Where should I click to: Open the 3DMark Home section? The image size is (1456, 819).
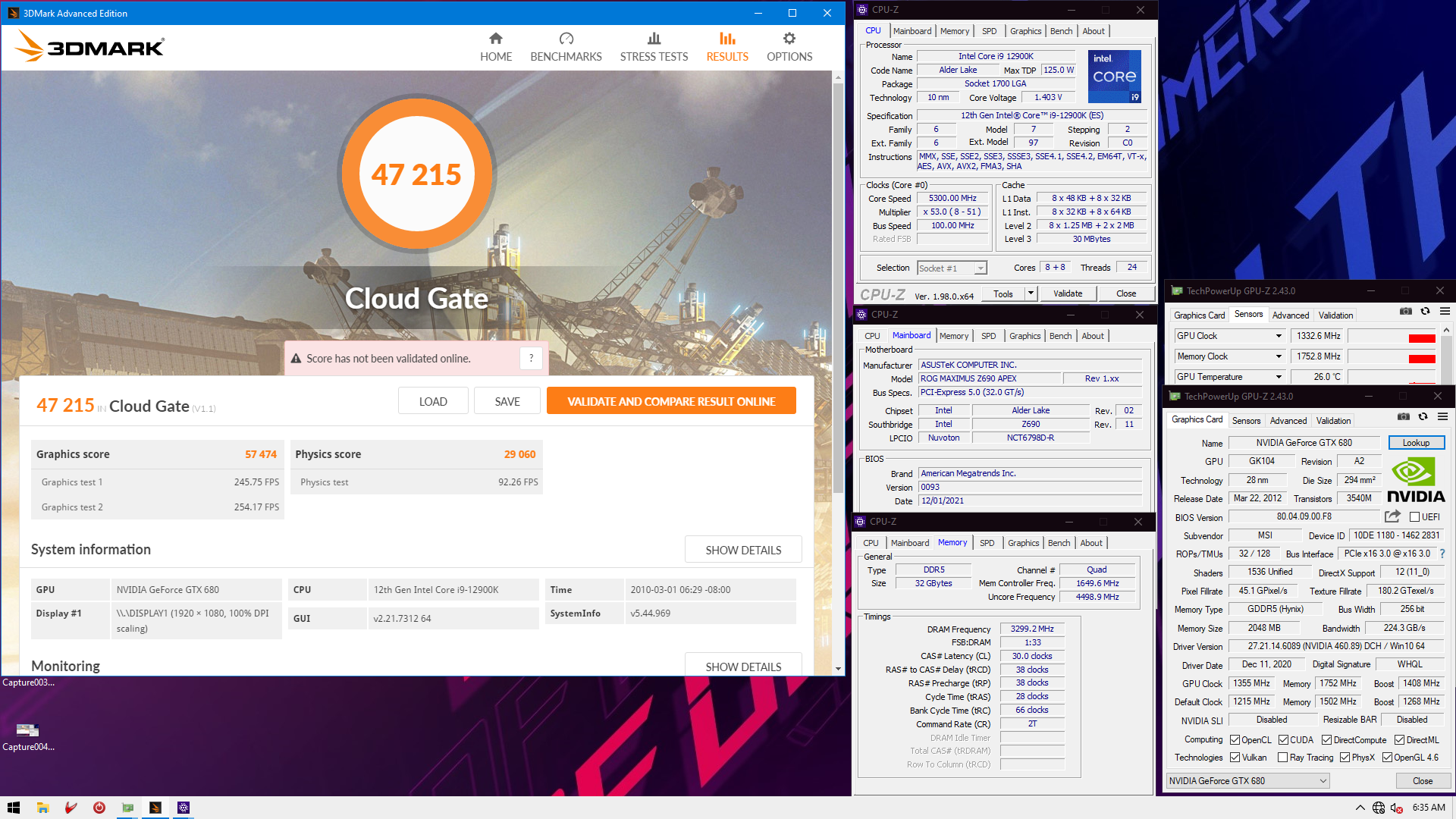coord(495,47)
